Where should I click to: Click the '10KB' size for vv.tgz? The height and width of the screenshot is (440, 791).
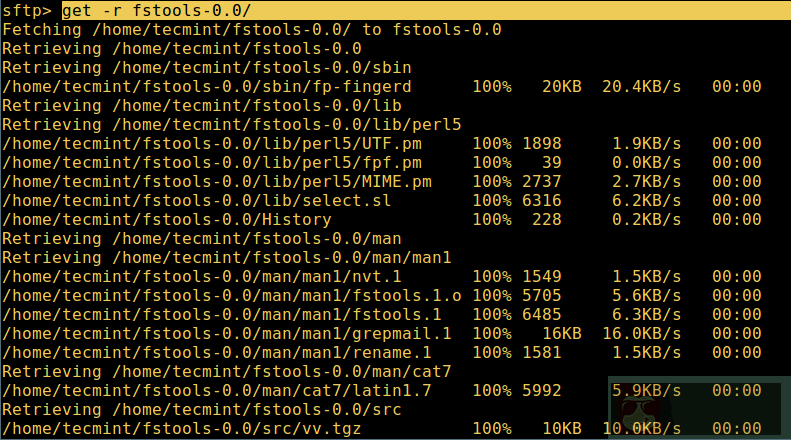pyautogui.click(x=561, y=429)
